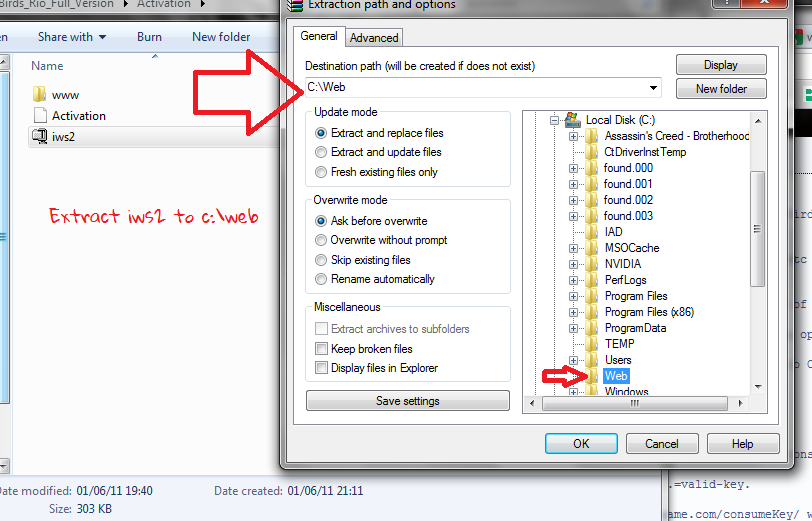Open the Share with menu
Image resolution: width=812 pixels, height=521 pixels.
tap(71, 37)
